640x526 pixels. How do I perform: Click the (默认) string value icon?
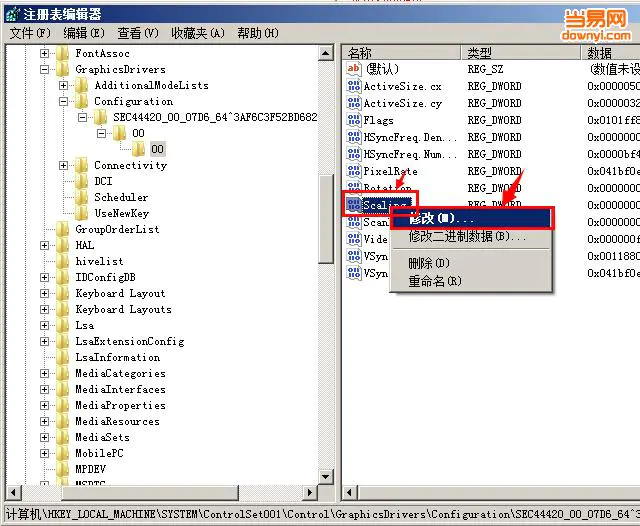353,69
